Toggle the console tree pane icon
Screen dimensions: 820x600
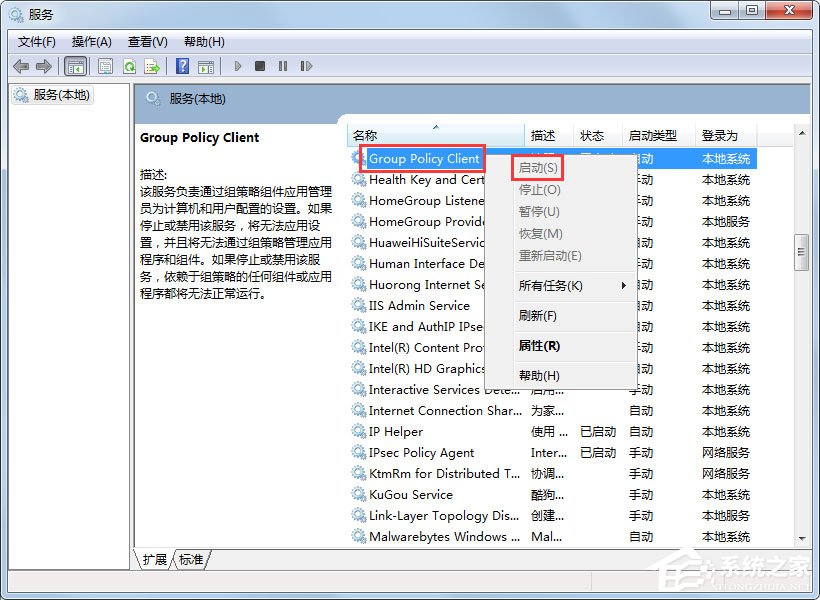point(75,66)
